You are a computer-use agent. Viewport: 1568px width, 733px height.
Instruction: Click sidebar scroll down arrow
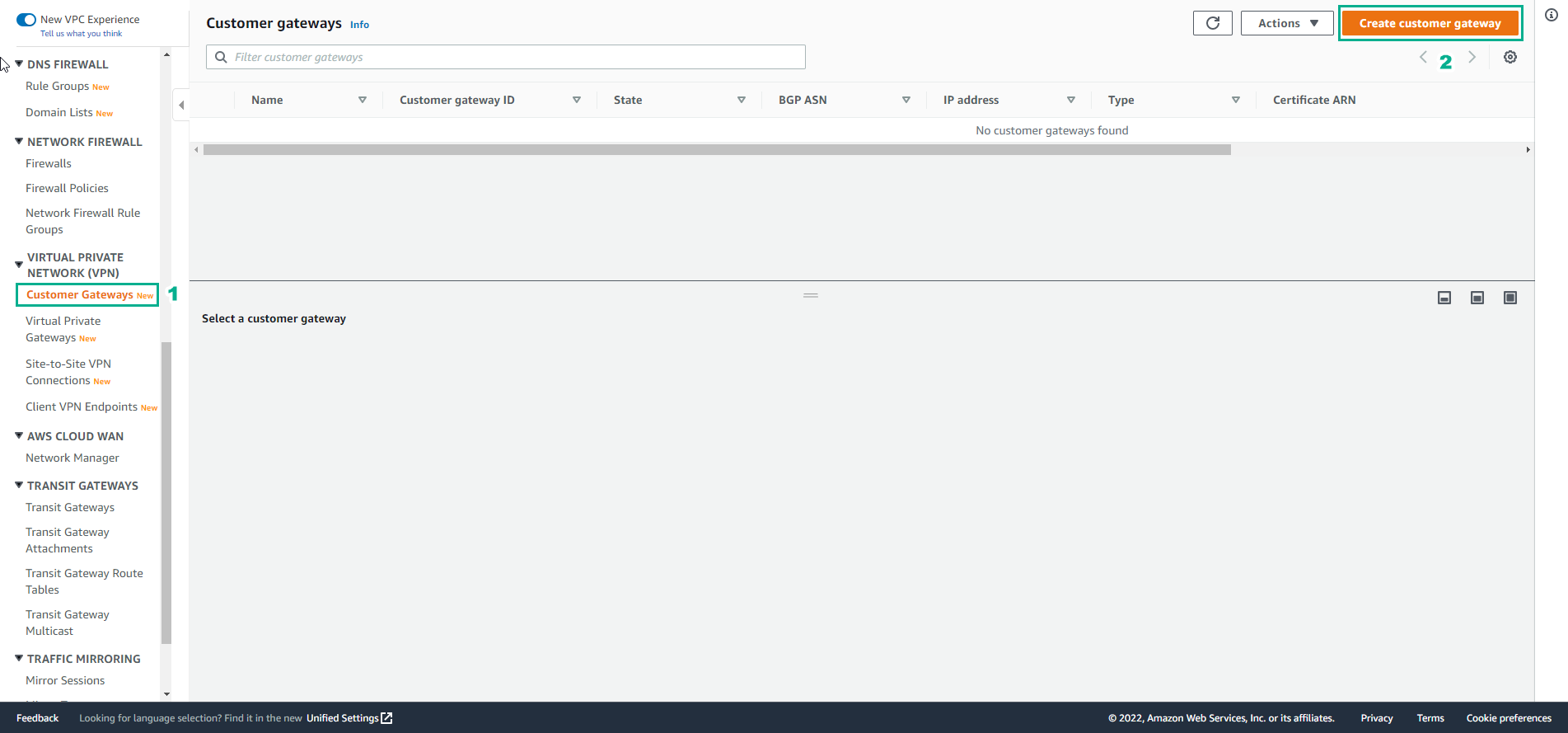point(166,694)
